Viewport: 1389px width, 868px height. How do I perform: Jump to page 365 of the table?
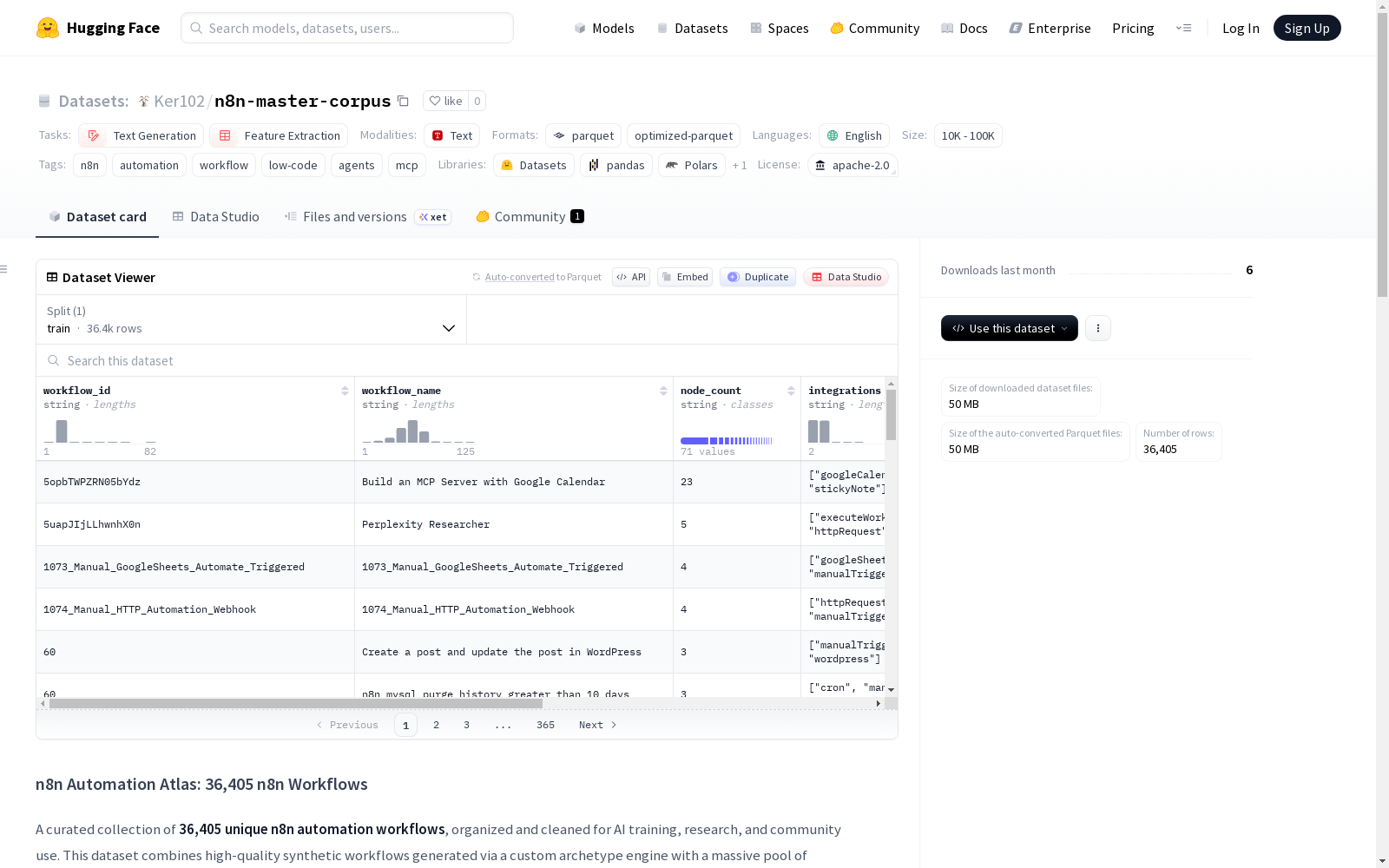[545, 725]
